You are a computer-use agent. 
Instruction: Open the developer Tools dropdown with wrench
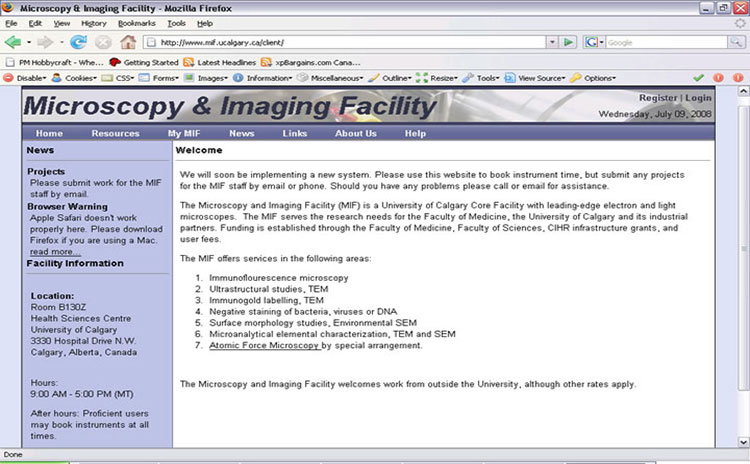click(x=481, y=78)
